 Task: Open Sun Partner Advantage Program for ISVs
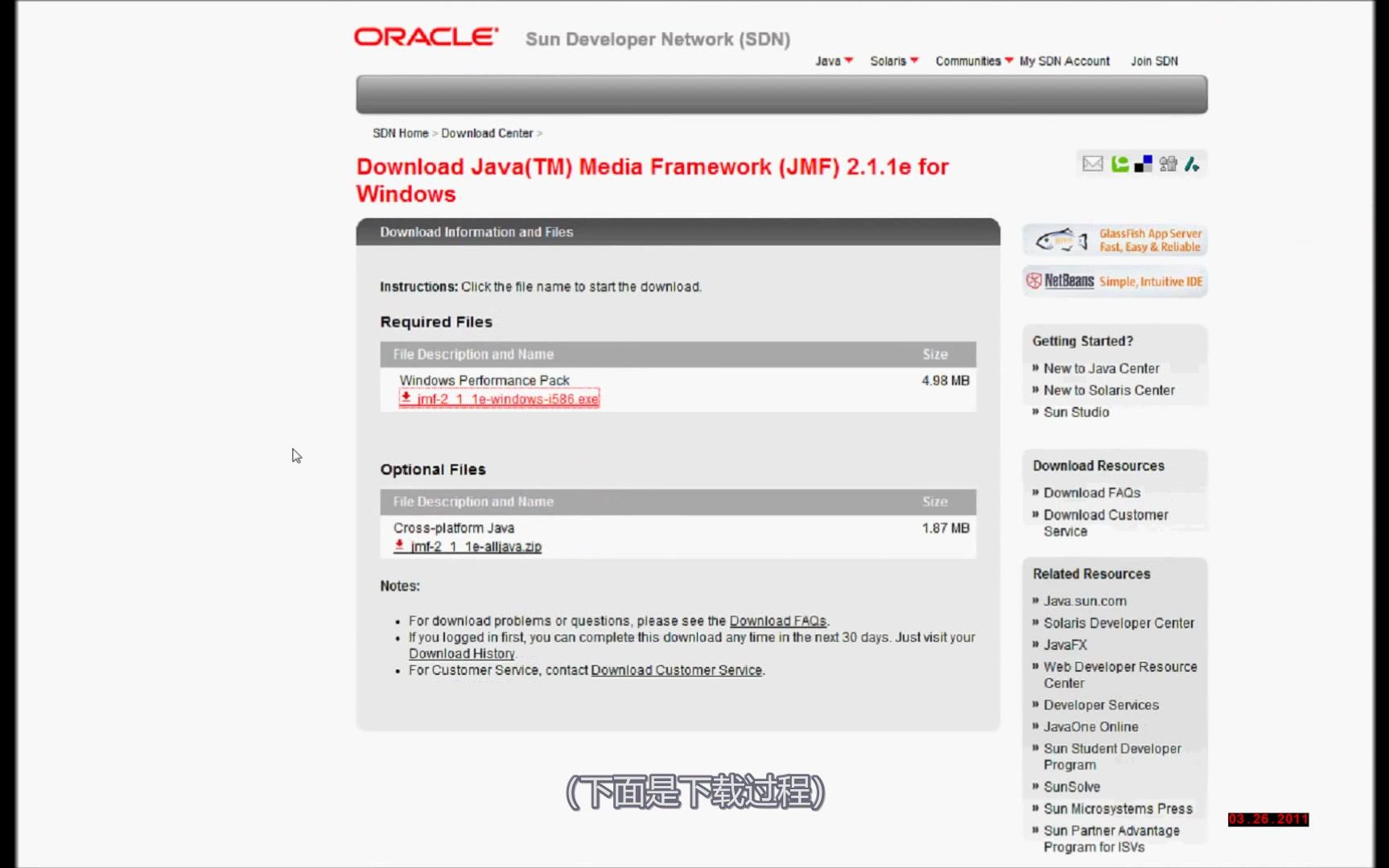(x=1111, y=838)
